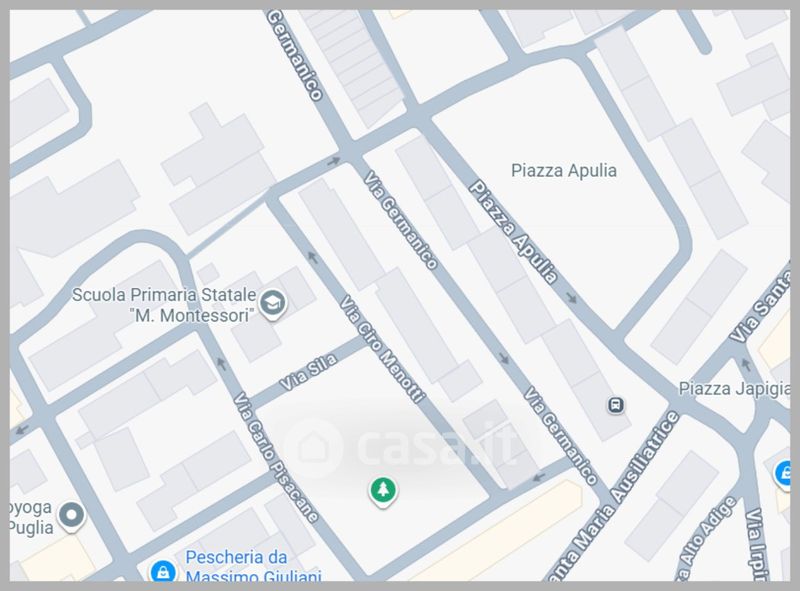
Task: Click the casa.it house logo watermark
Action: tap(312, 447)
